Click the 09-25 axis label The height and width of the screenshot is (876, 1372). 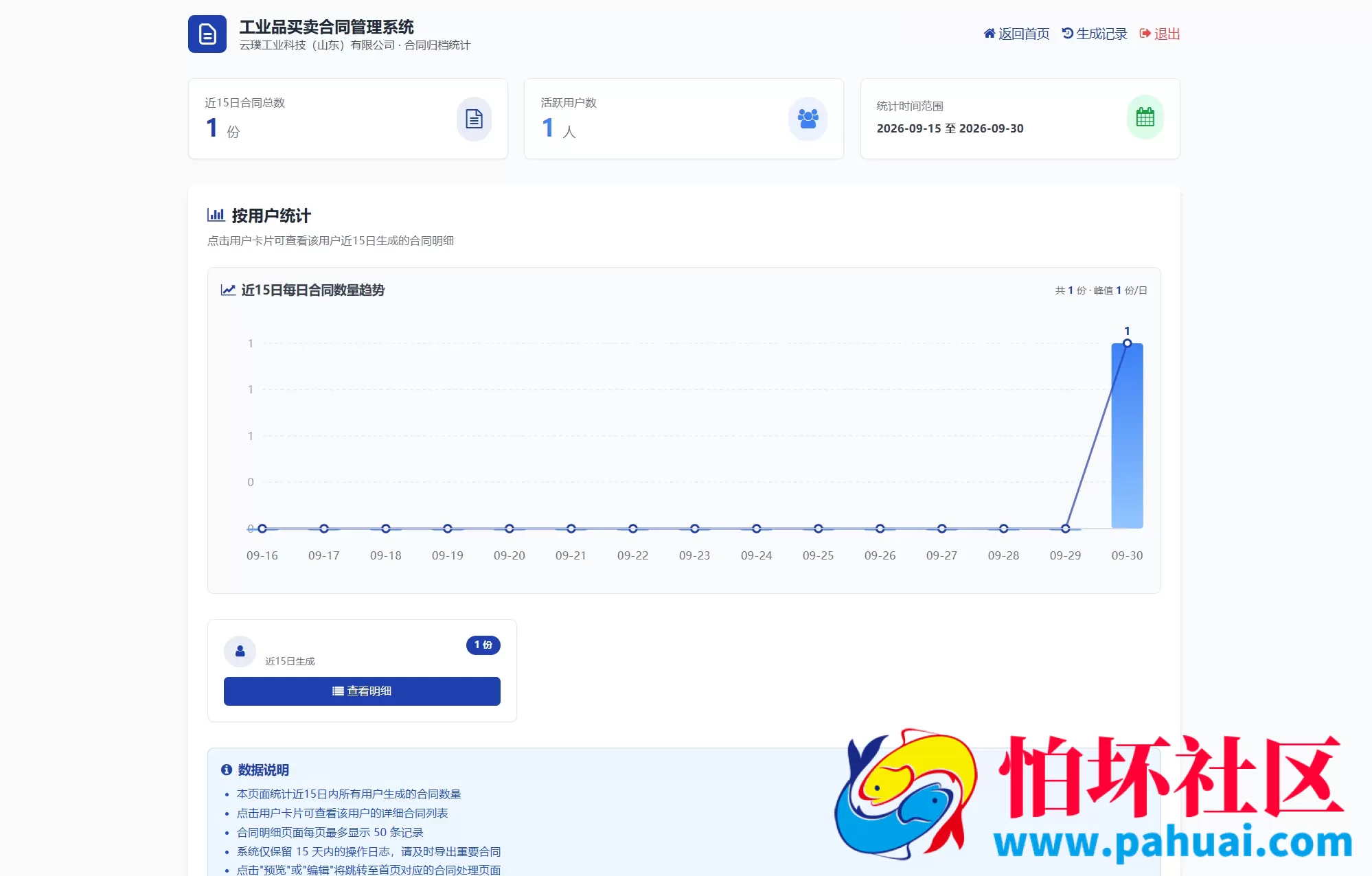(x=818, y=555)
